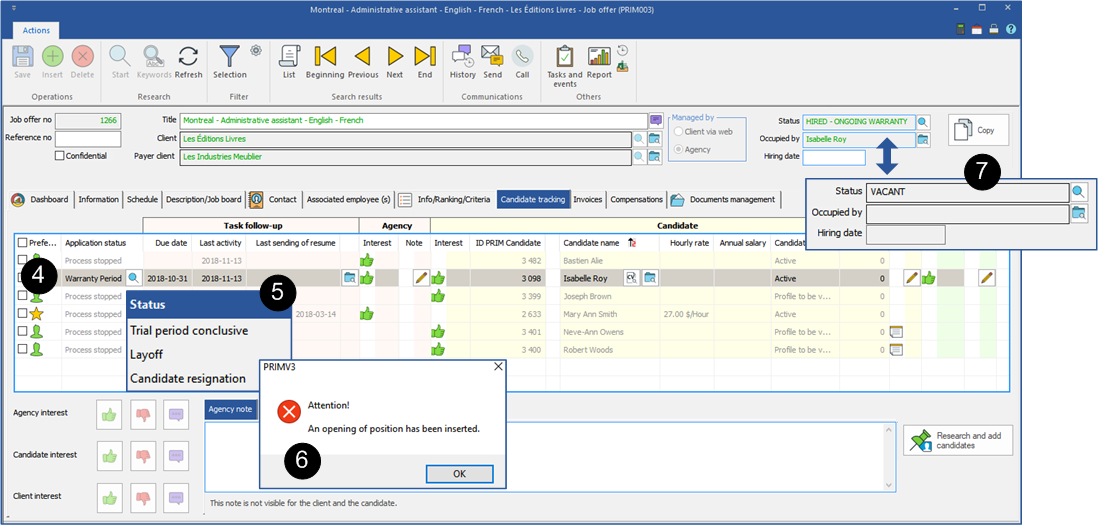Open communications History

coord(462,56)
